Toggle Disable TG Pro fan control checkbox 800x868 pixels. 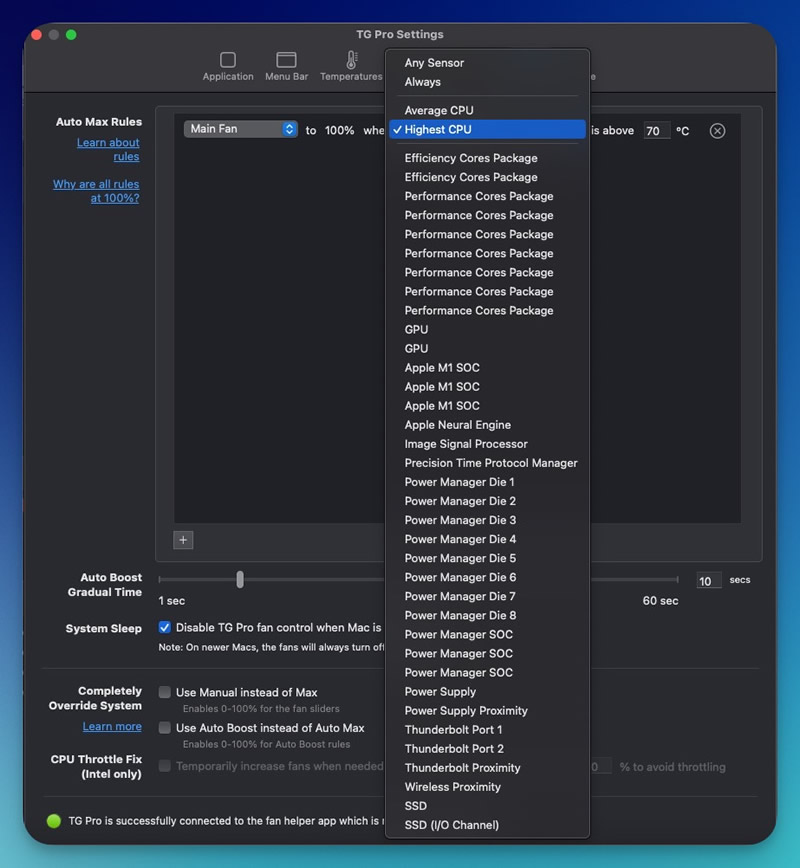click(x=164, y=627)
